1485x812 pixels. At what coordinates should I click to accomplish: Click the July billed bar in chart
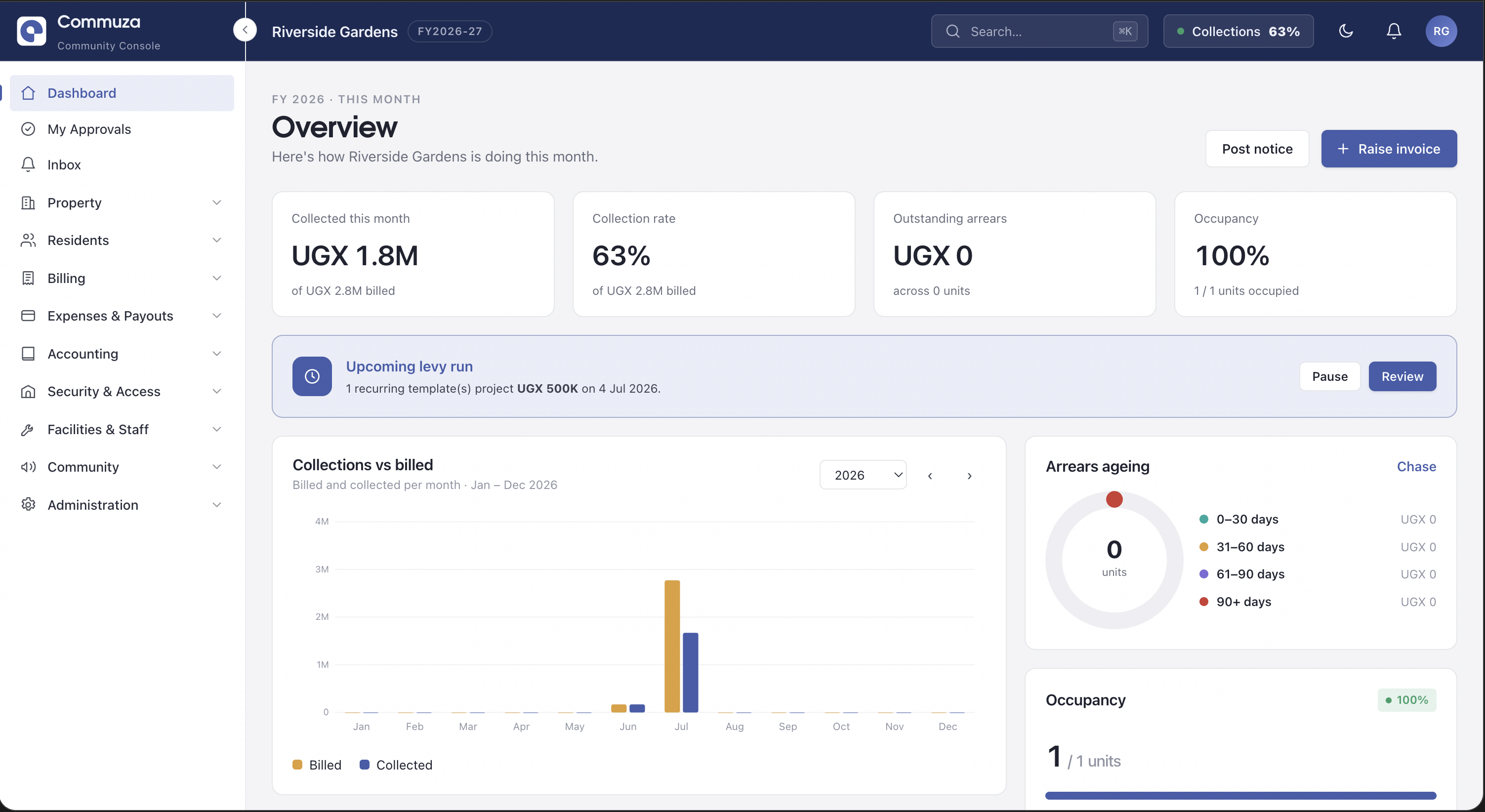coord(672,646)
